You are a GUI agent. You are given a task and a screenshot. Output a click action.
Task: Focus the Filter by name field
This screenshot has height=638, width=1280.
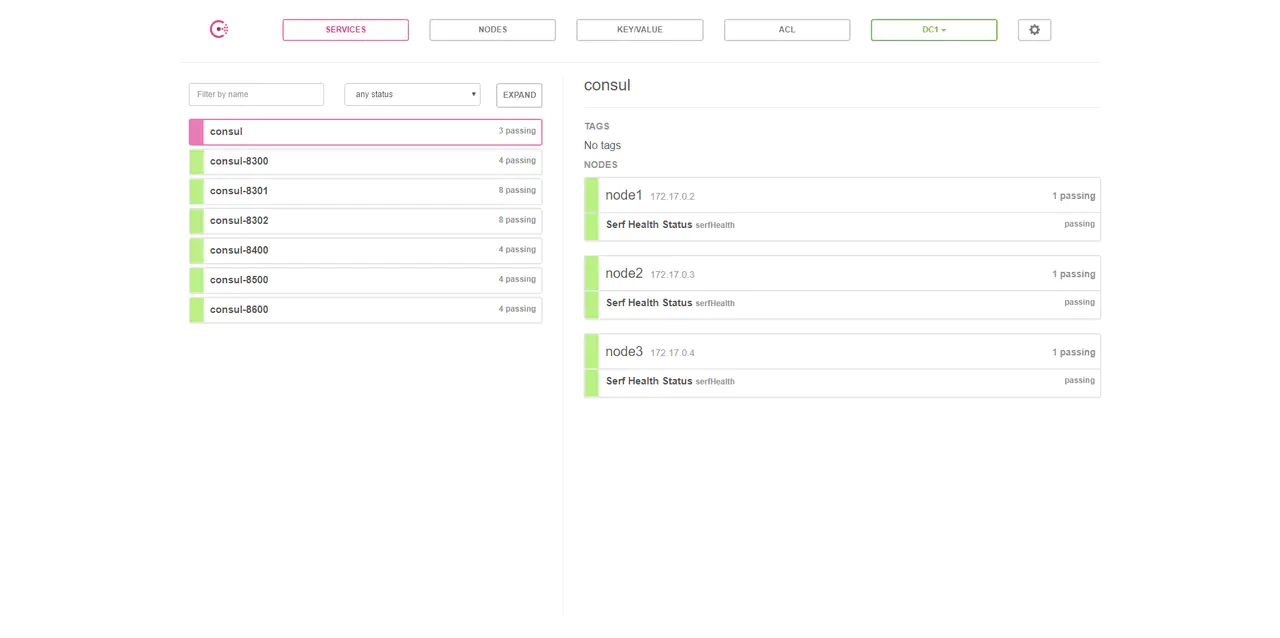[256, 94]
